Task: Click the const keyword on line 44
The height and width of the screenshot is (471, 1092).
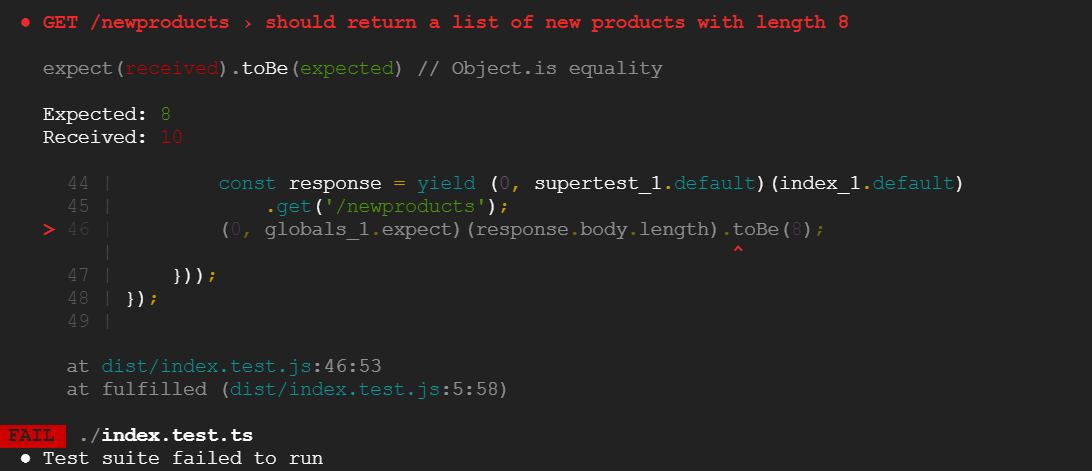Action: point(247,183)
